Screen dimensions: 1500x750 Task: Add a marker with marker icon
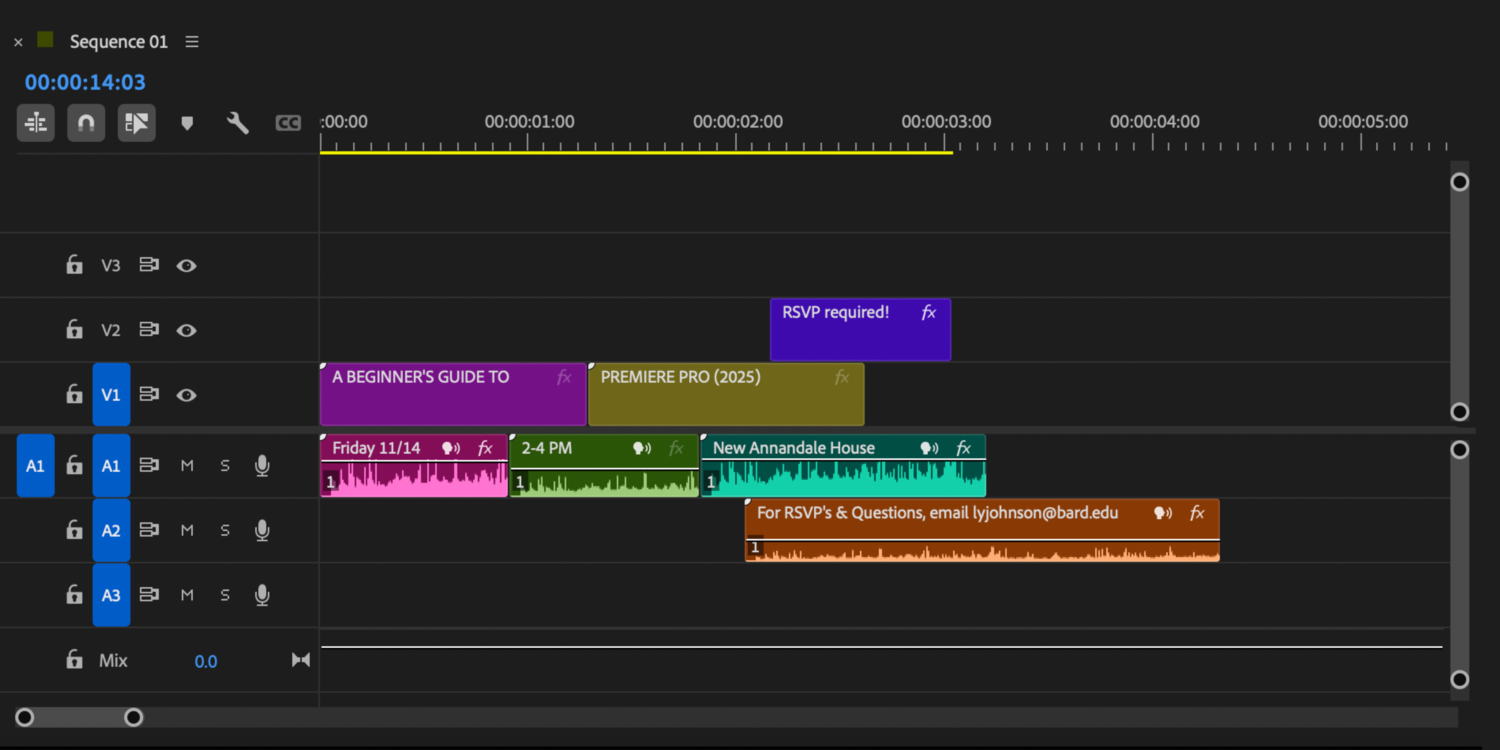[187, 123]
